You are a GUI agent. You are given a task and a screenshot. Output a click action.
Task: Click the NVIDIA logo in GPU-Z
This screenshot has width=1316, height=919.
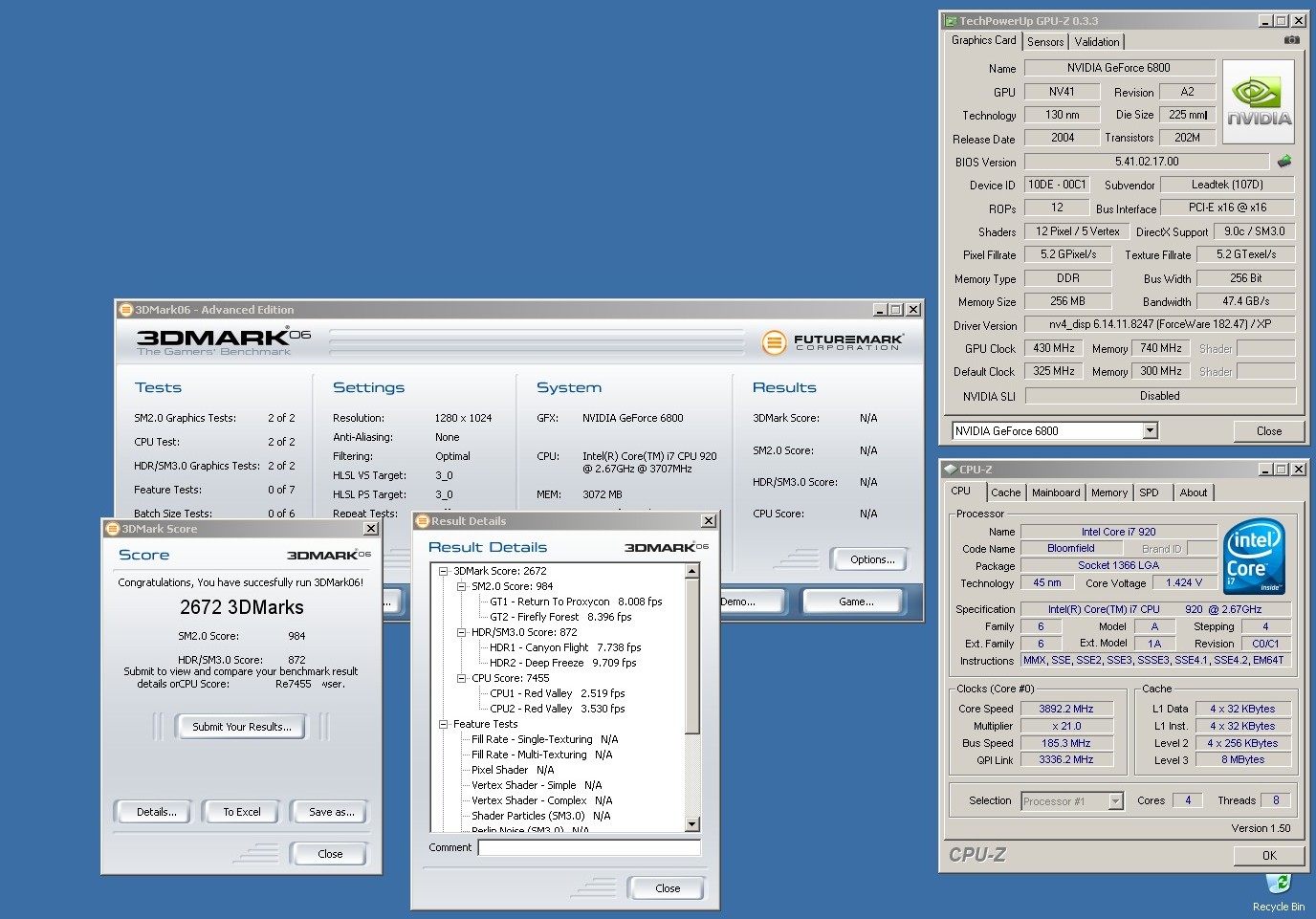(x=1258, y=102)
